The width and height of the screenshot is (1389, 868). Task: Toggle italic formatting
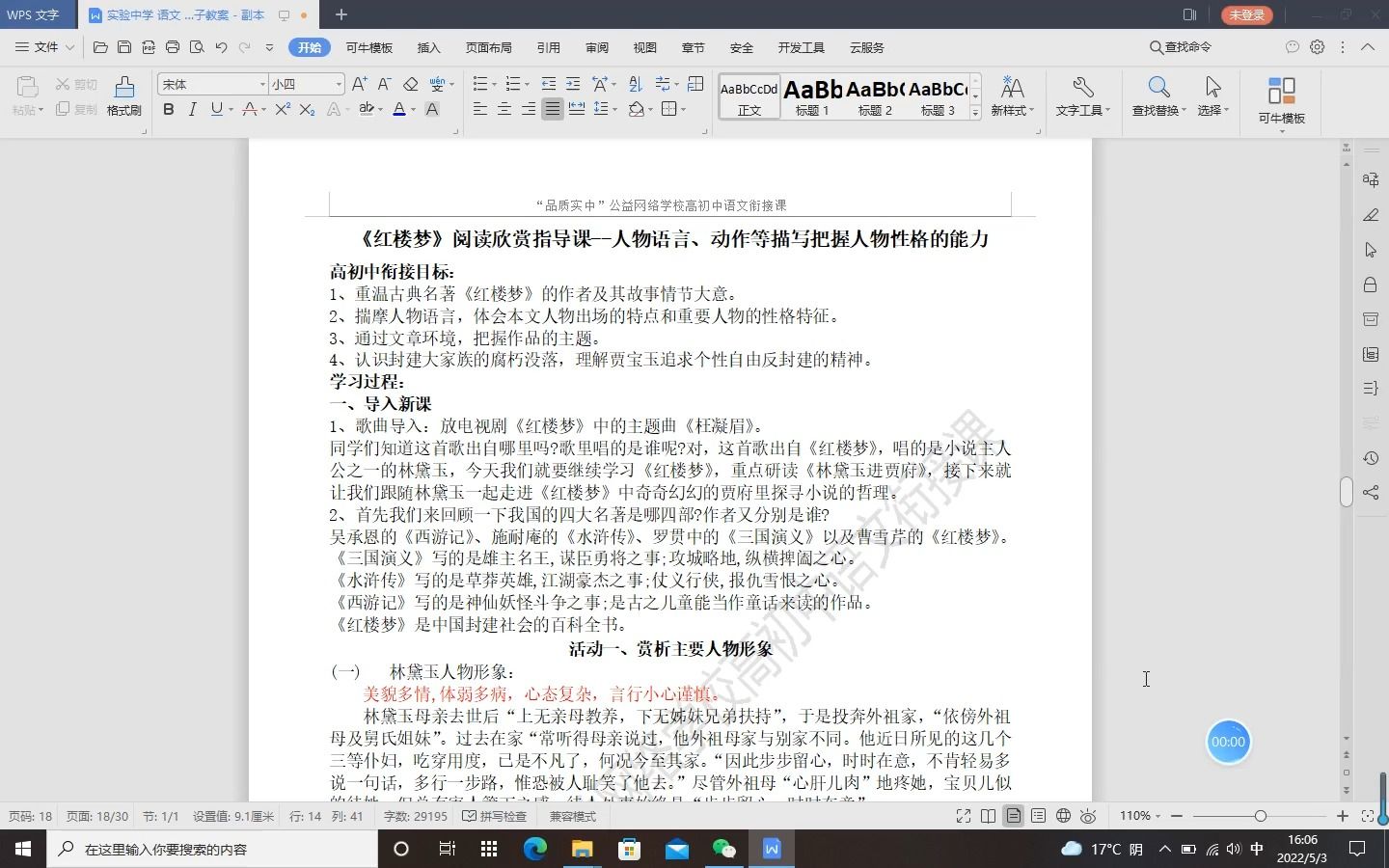(192, 110)
